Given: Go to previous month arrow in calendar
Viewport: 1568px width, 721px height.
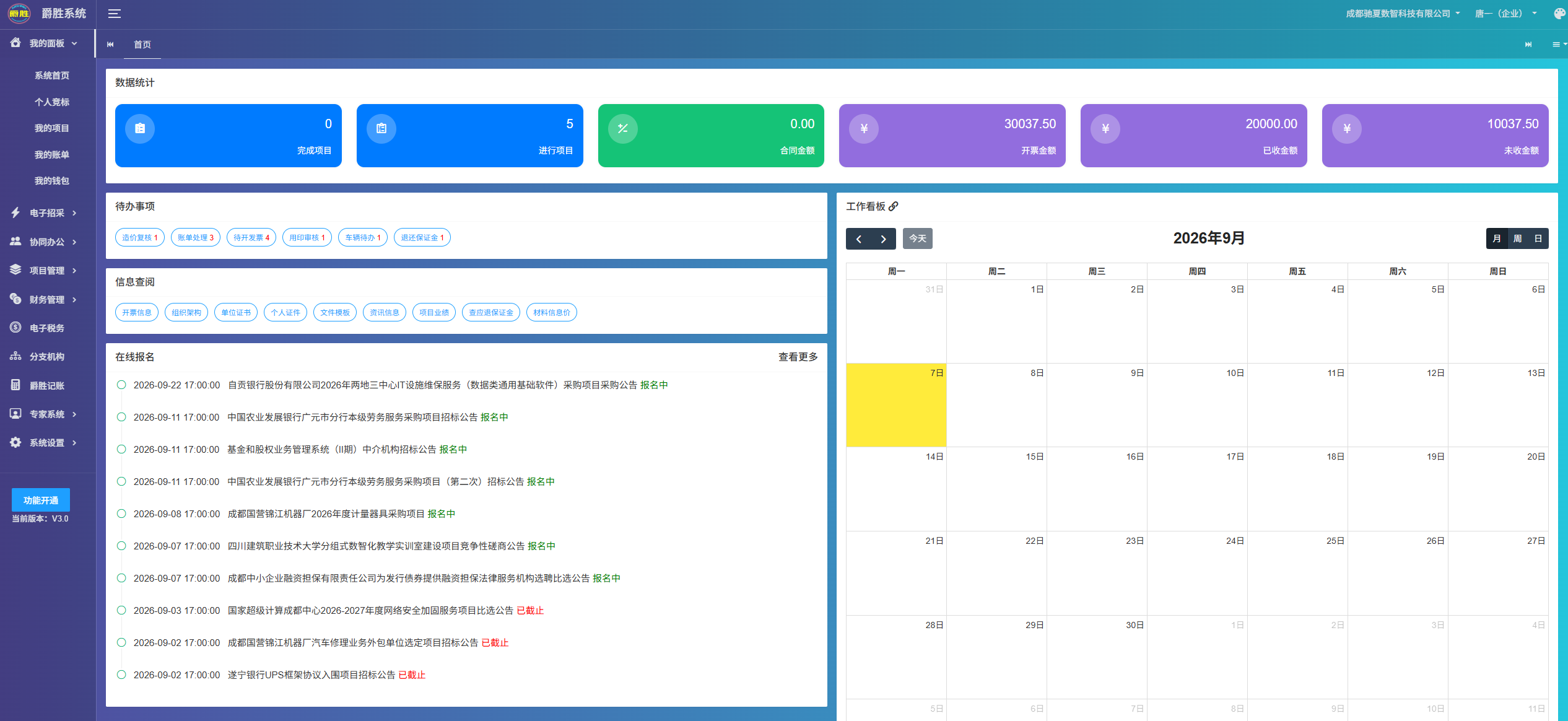Looking at the screenshot, I should tap(859, 238).
